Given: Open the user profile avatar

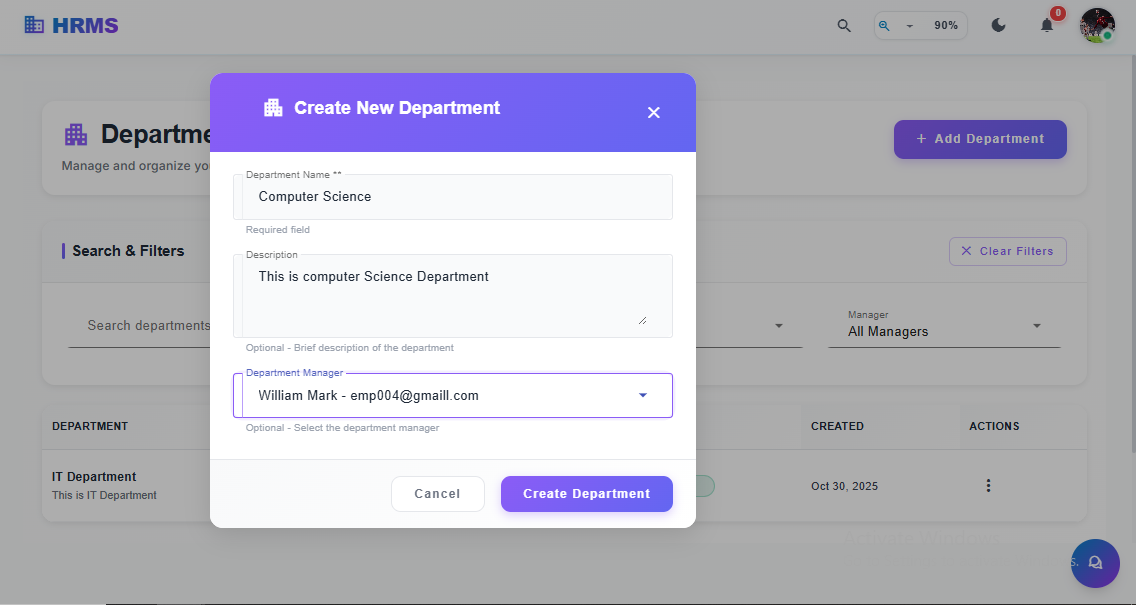Looking at the screenshot, I should (x=1097, y=25).
